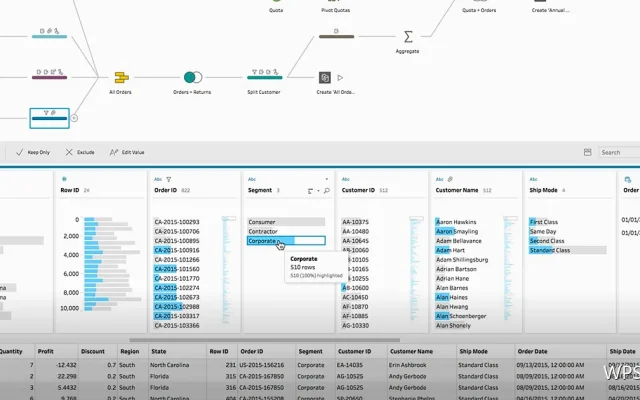Click the Segment sort icon
This screenshot has width=640, height=400.
(x=311, y=191)
